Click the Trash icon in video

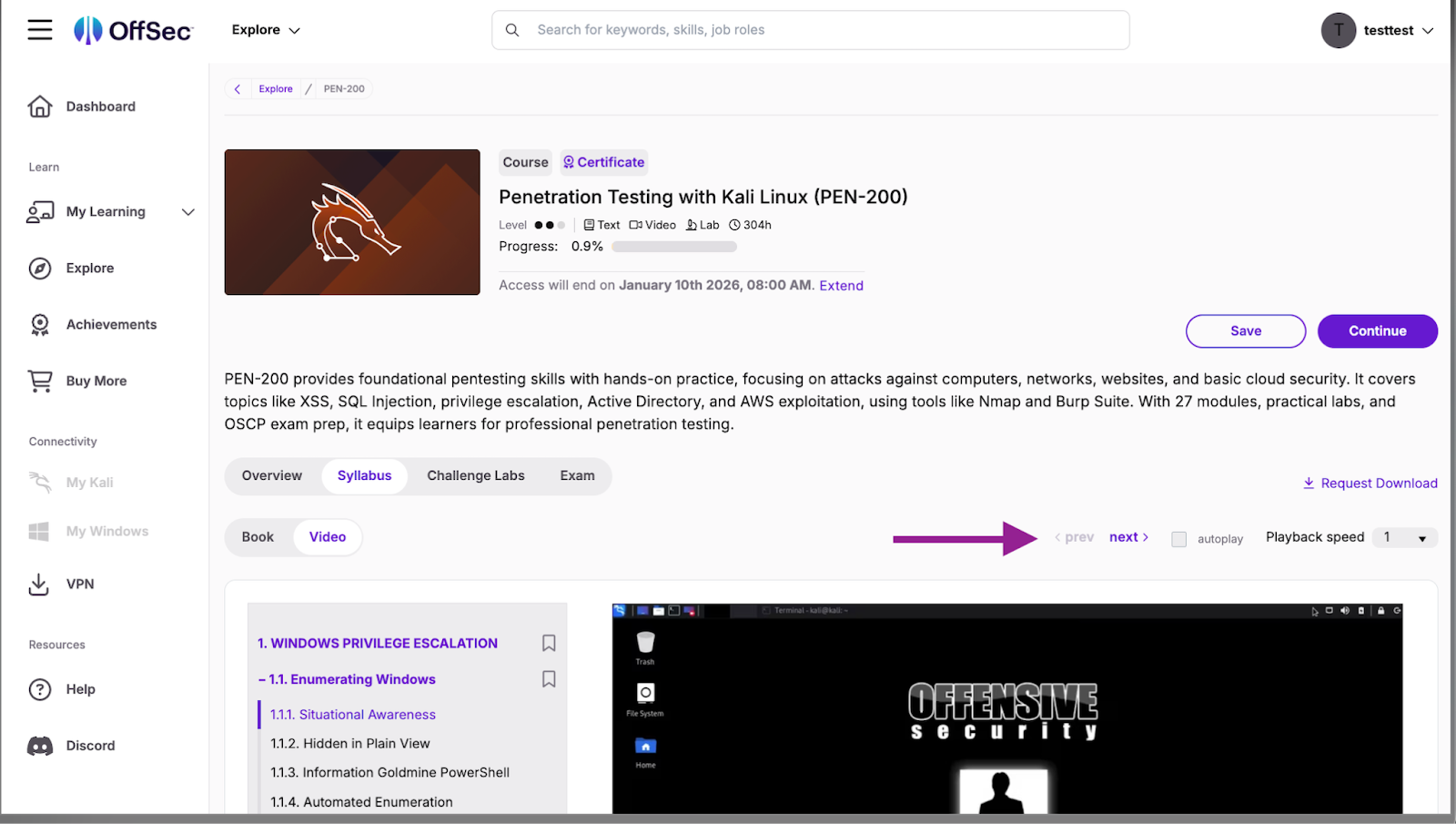click(645, 642)
